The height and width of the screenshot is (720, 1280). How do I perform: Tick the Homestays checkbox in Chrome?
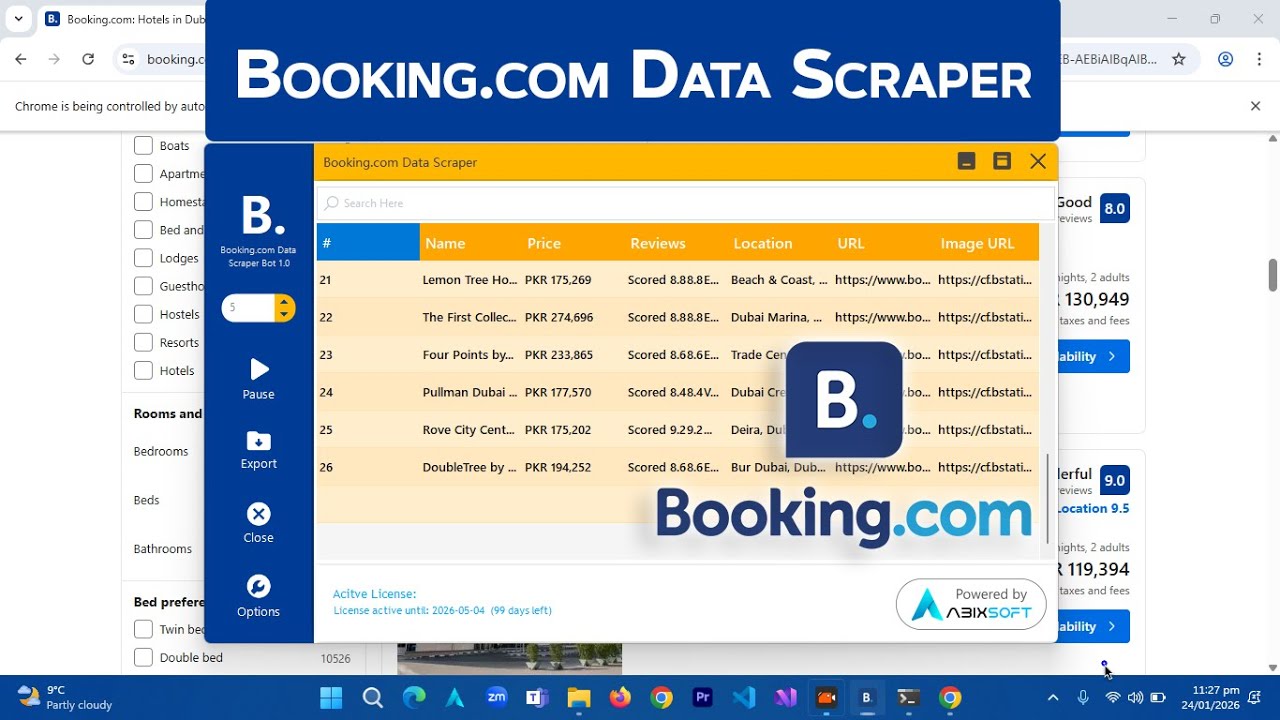click(x=143, y=201)
